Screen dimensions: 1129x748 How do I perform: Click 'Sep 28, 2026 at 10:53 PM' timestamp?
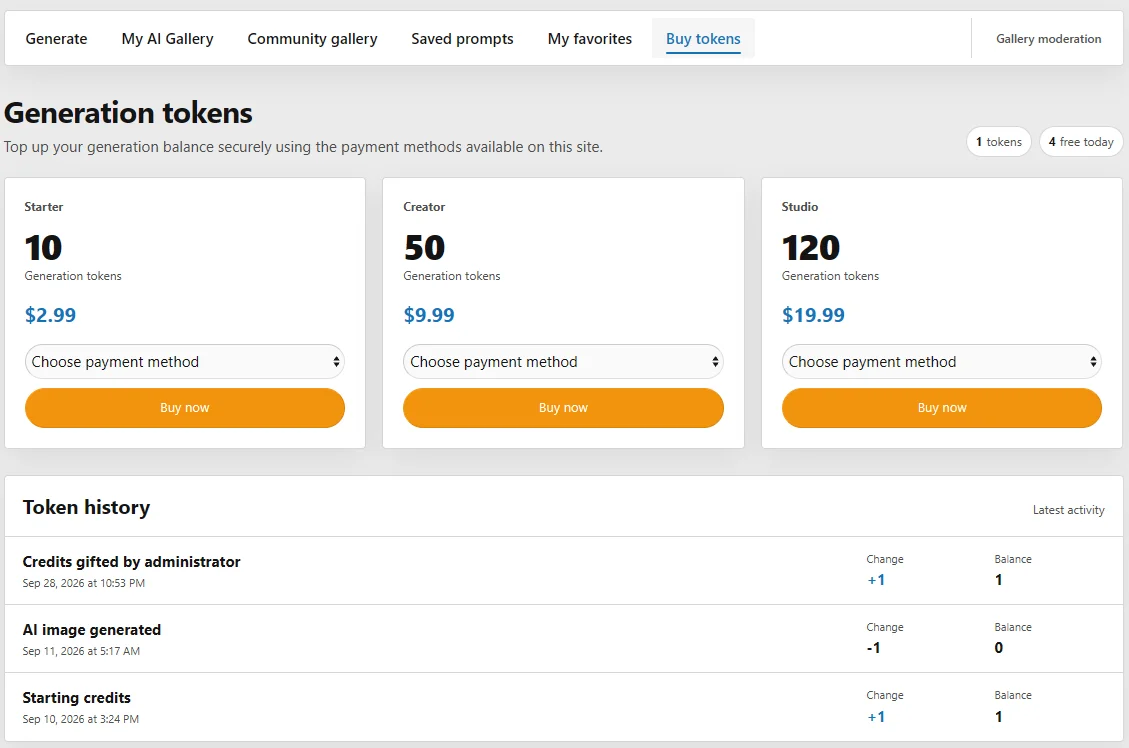84,583
